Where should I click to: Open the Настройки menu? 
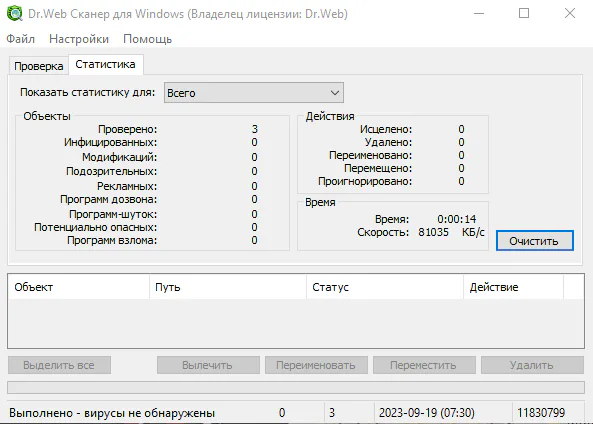coord(79,39)
